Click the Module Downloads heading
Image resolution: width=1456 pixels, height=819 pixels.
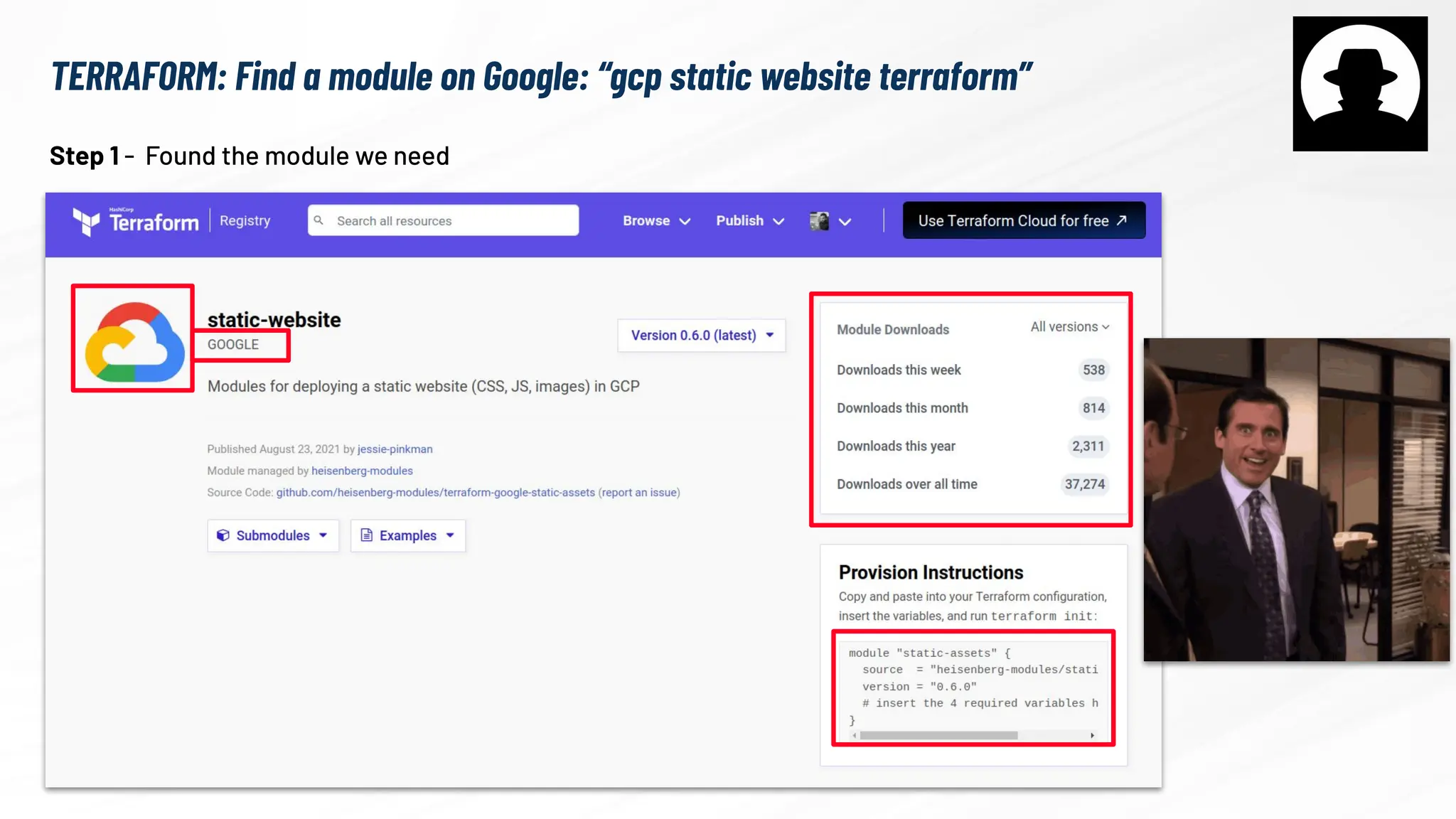pyautogui.click(x=893, y=330)
